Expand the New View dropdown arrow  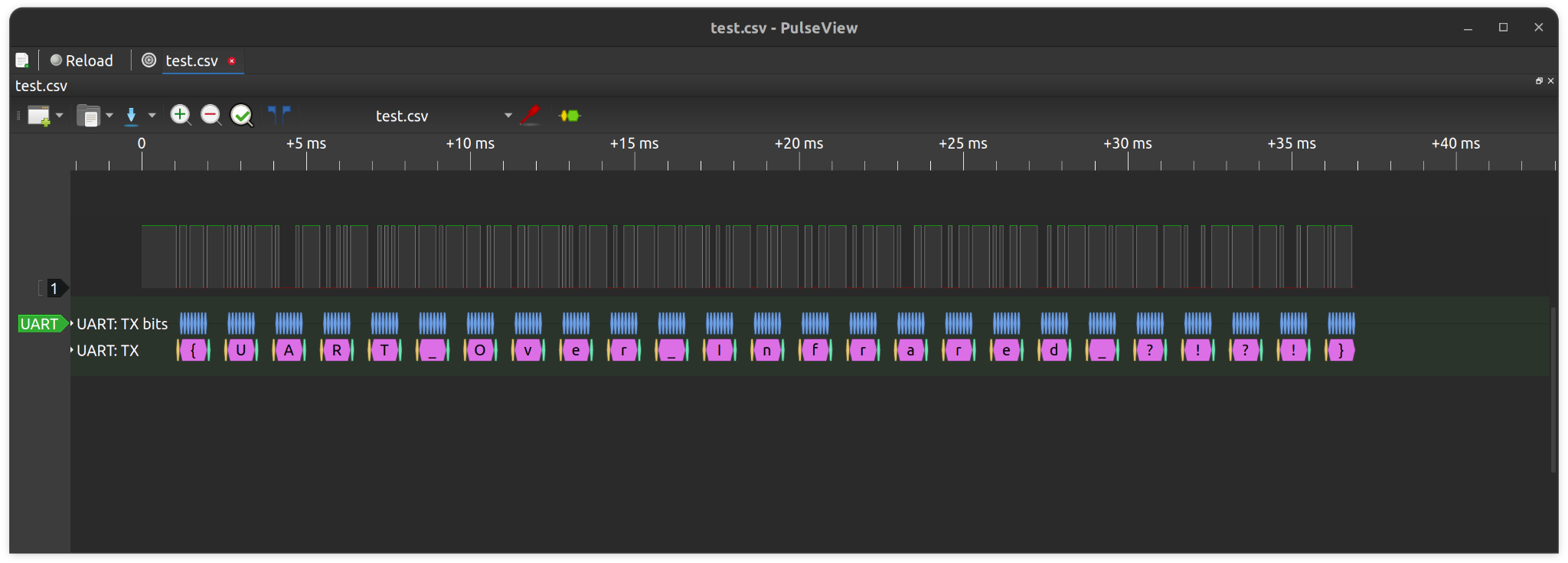click(60, 116)
